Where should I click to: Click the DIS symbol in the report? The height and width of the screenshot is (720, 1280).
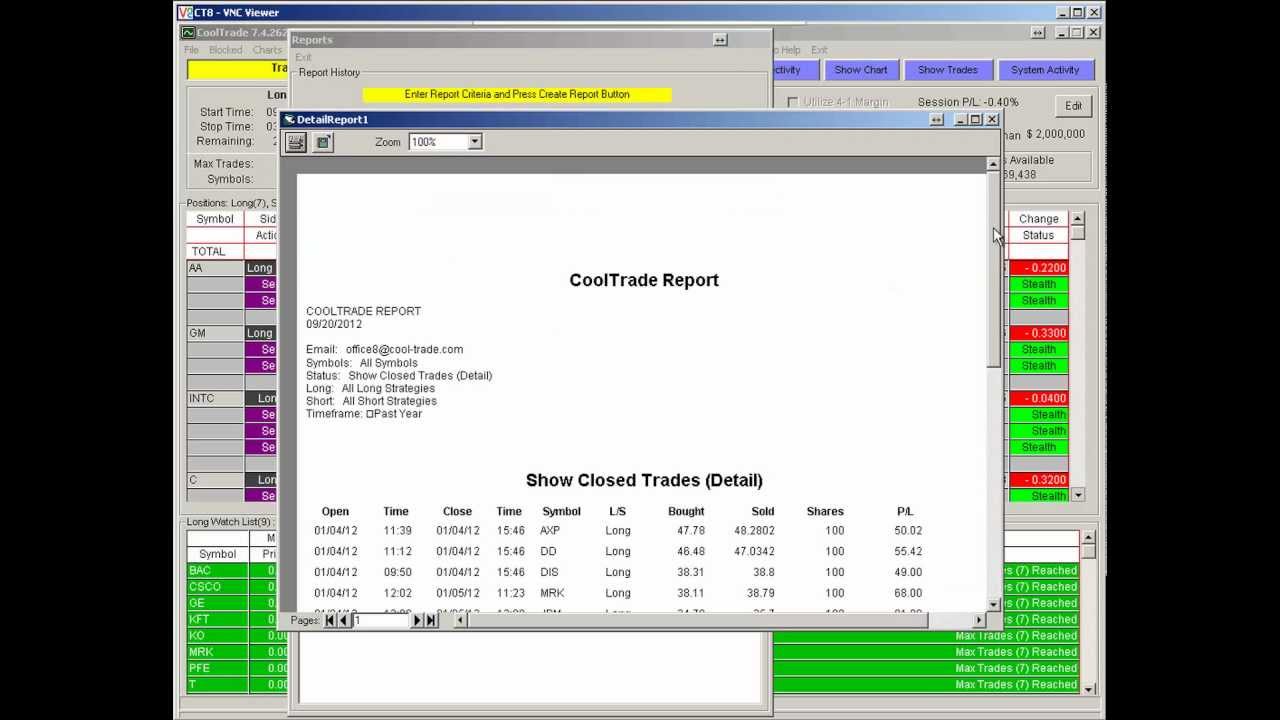[x=549, y=573]
